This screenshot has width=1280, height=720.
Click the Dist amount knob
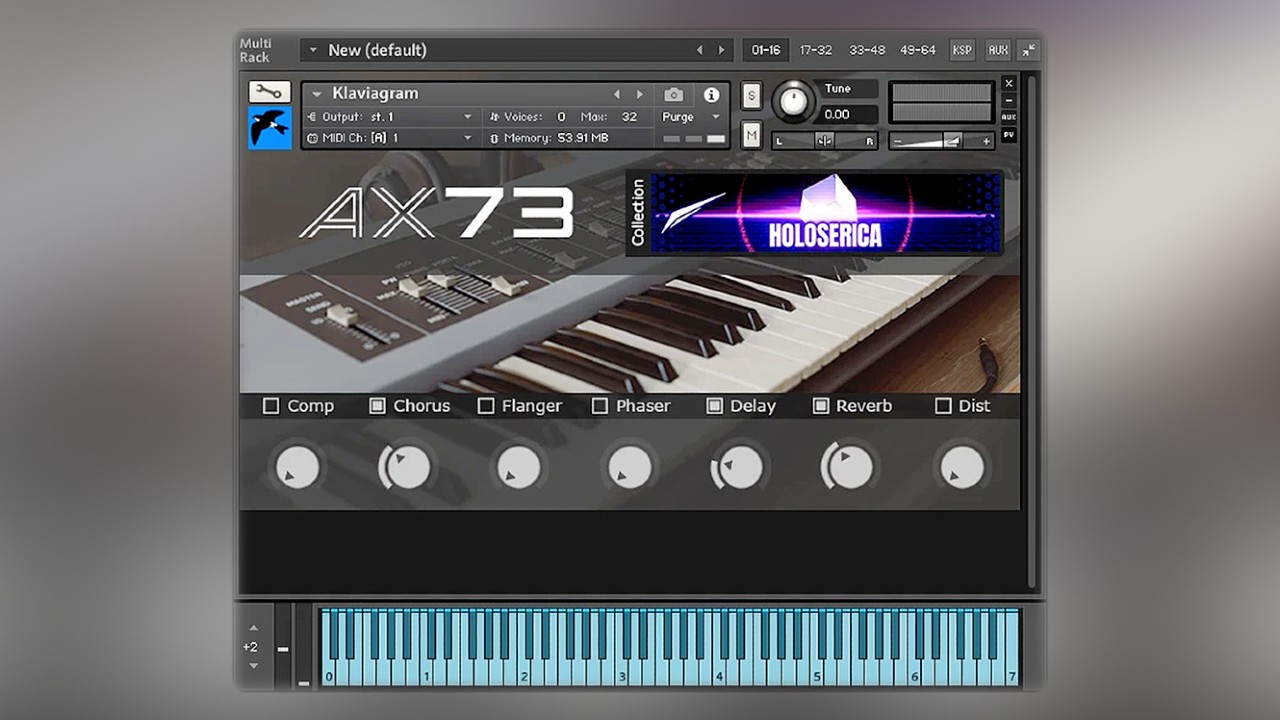962,467
